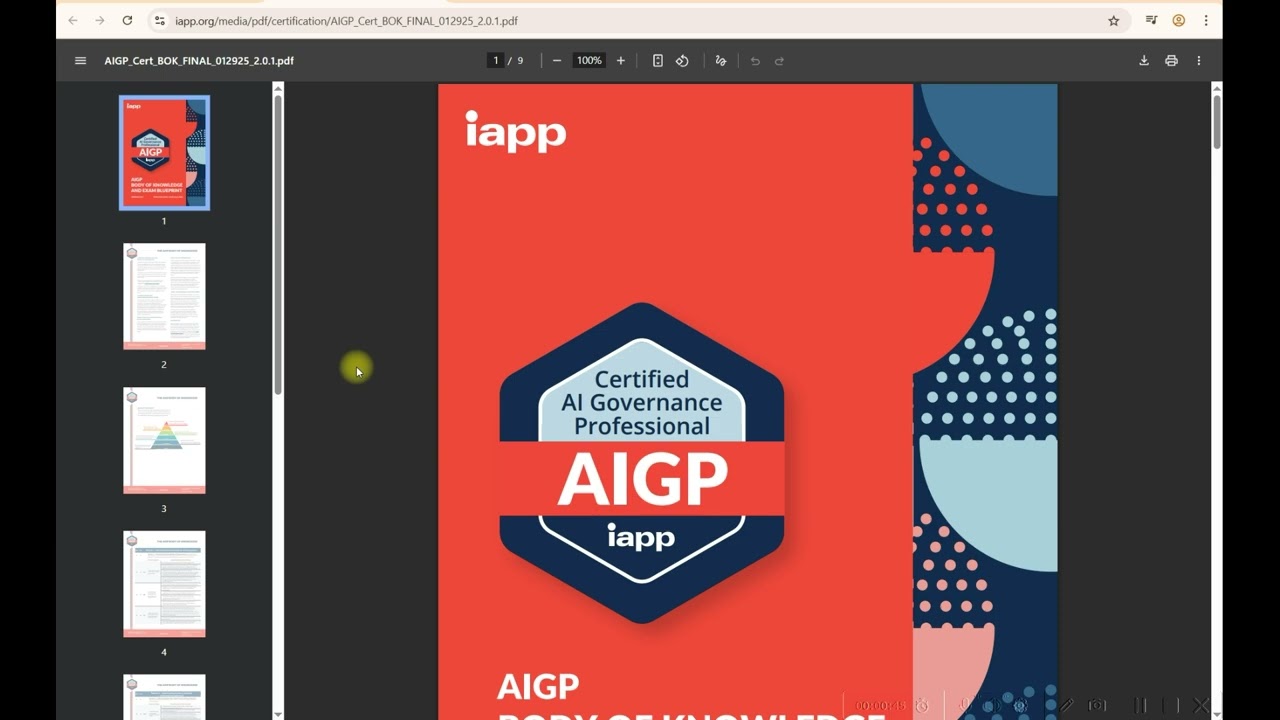Select page 2 thumbnail
Viewport: 1280px width, 720px height.
coord(164,296)
